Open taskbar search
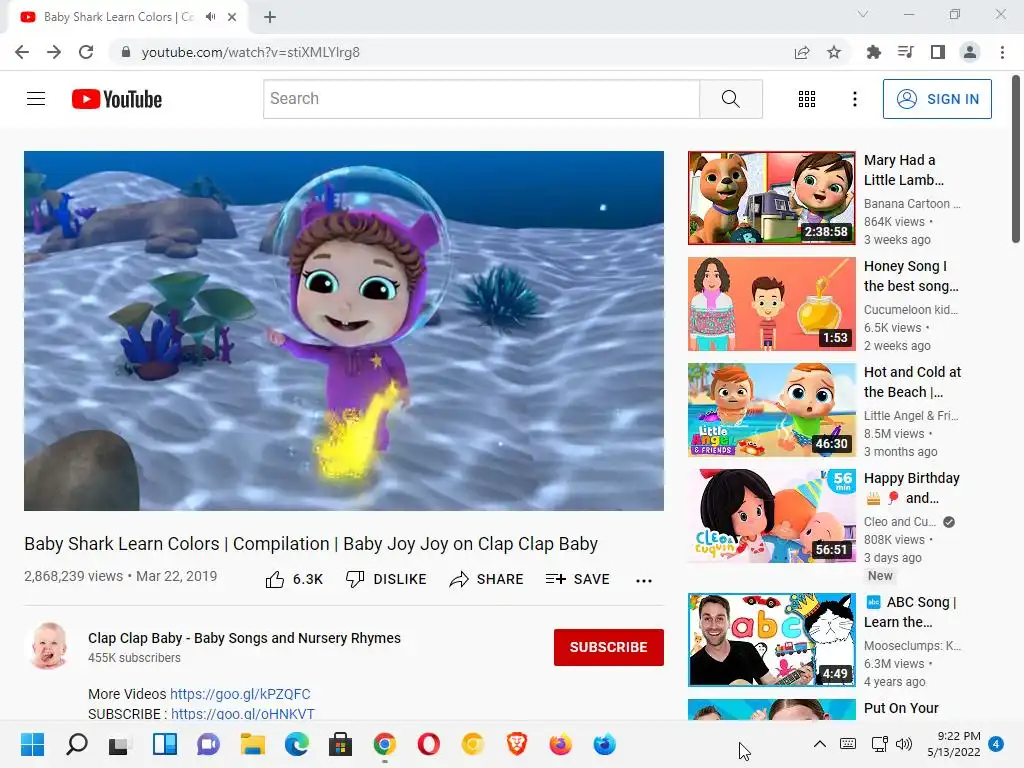Screen dimensions: 1024x768 tap(76, 744)
